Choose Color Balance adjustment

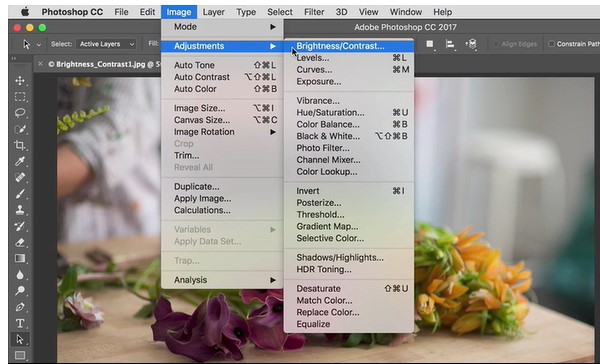click(x=349, y=125)
